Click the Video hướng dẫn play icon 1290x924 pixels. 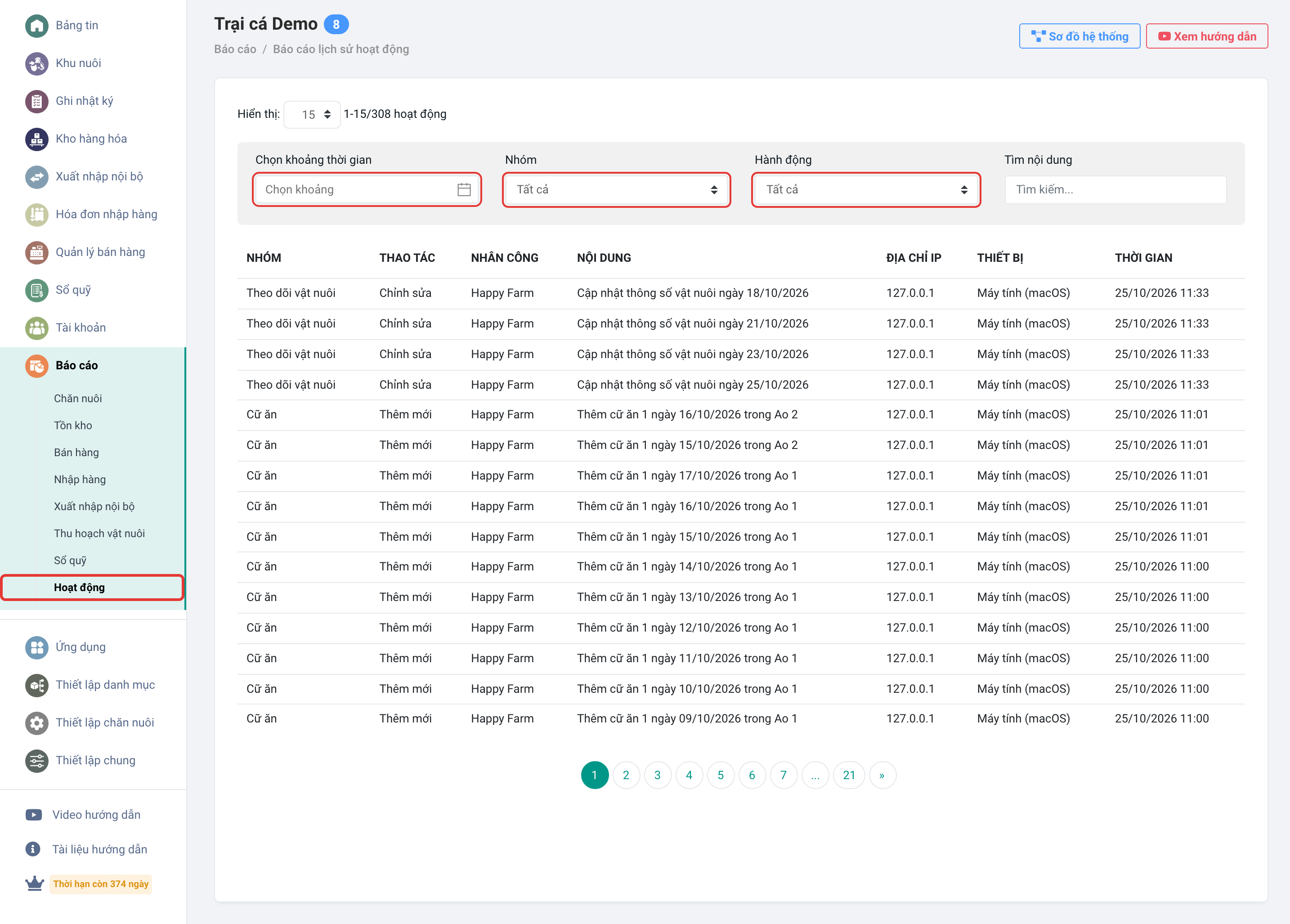pos(34,815)
